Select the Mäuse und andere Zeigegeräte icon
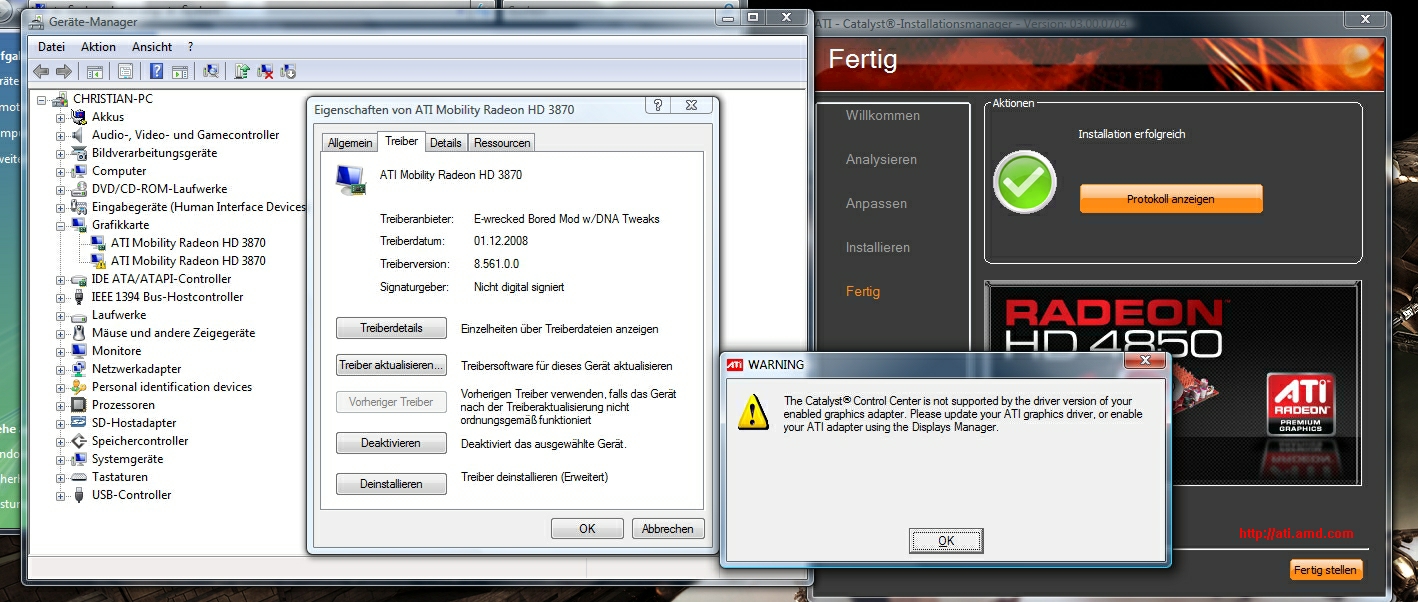 (79, 333)
